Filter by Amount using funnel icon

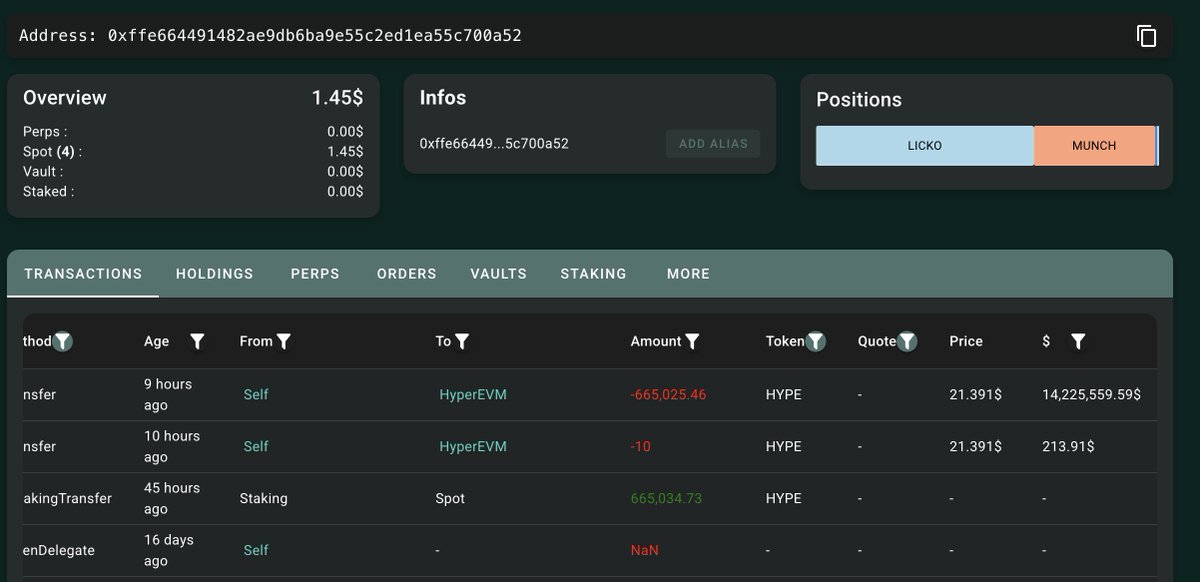point(692,342)
